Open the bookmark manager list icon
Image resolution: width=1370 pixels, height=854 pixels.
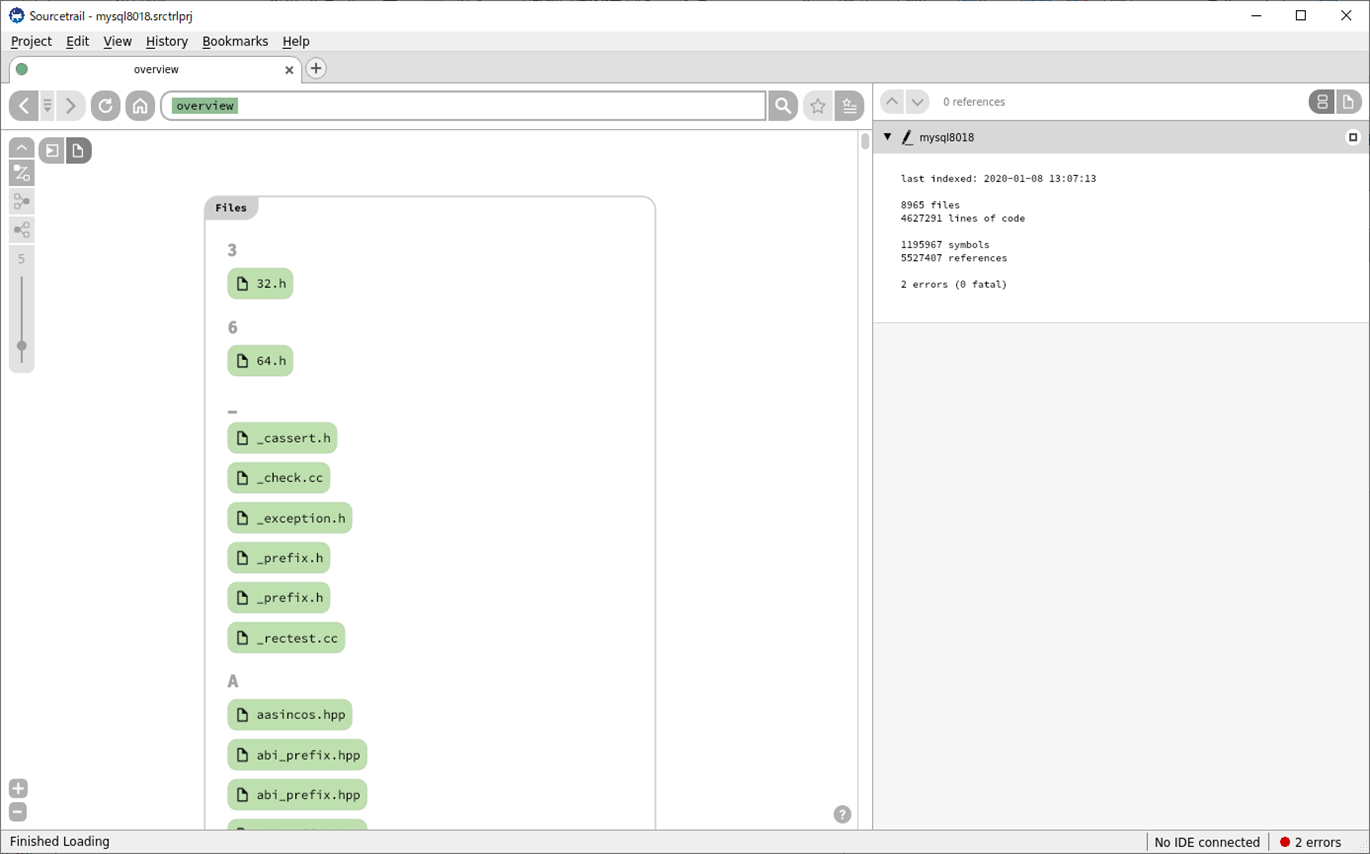click(850, 105)
